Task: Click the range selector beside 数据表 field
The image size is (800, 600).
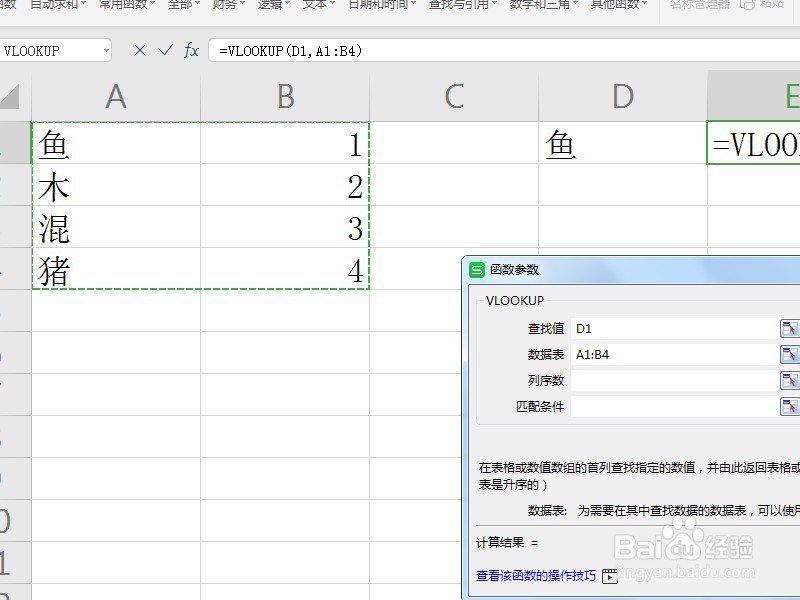Action: pyautogui.click(x=790, y=353)
